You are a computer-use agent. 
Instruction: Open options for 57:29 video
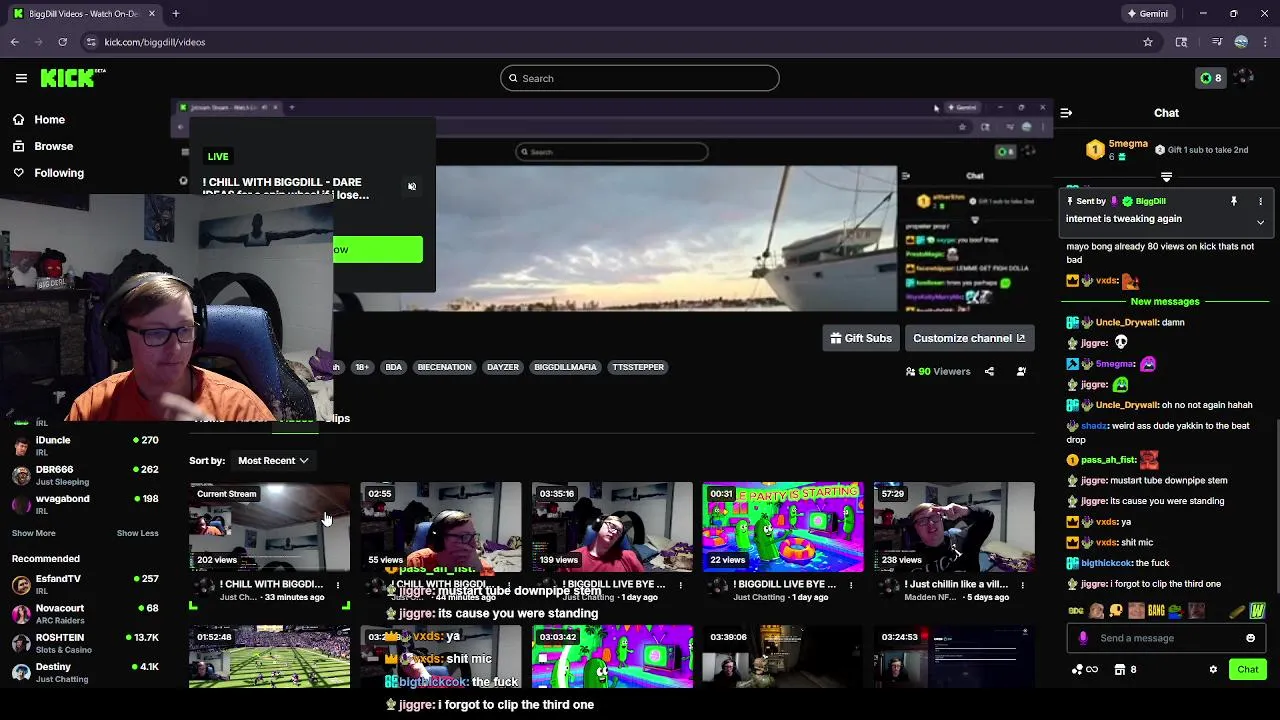tap(1022, 585)
